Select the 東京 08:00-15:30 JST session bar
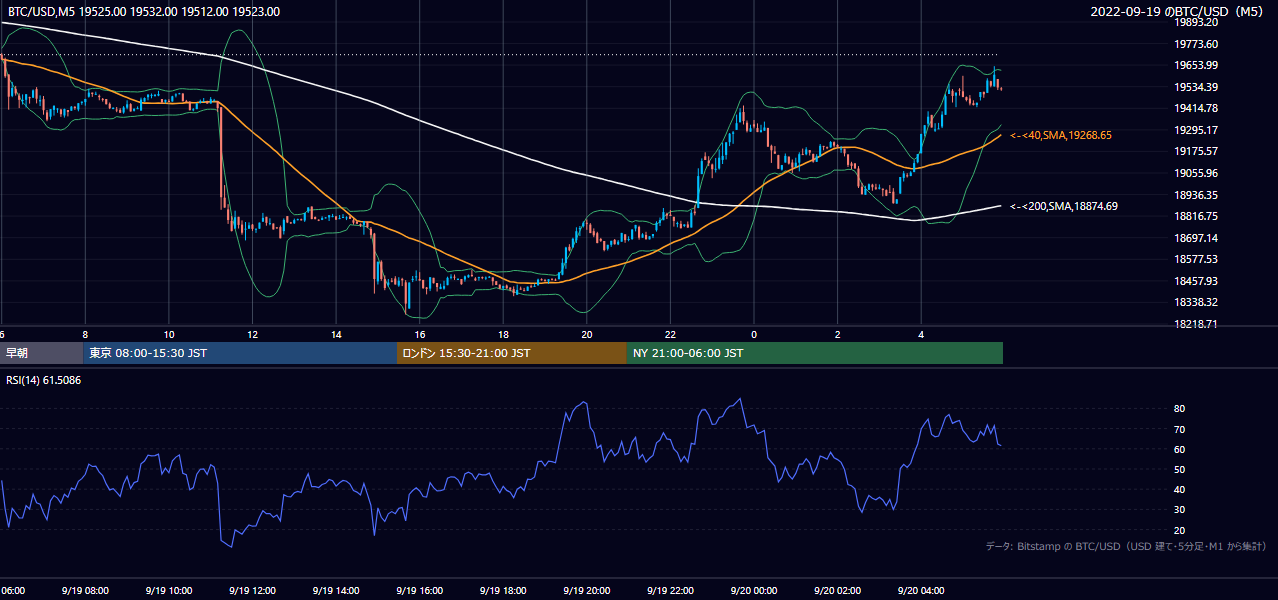This screenshot has height=600, width=1278. (x=240, y=353)
